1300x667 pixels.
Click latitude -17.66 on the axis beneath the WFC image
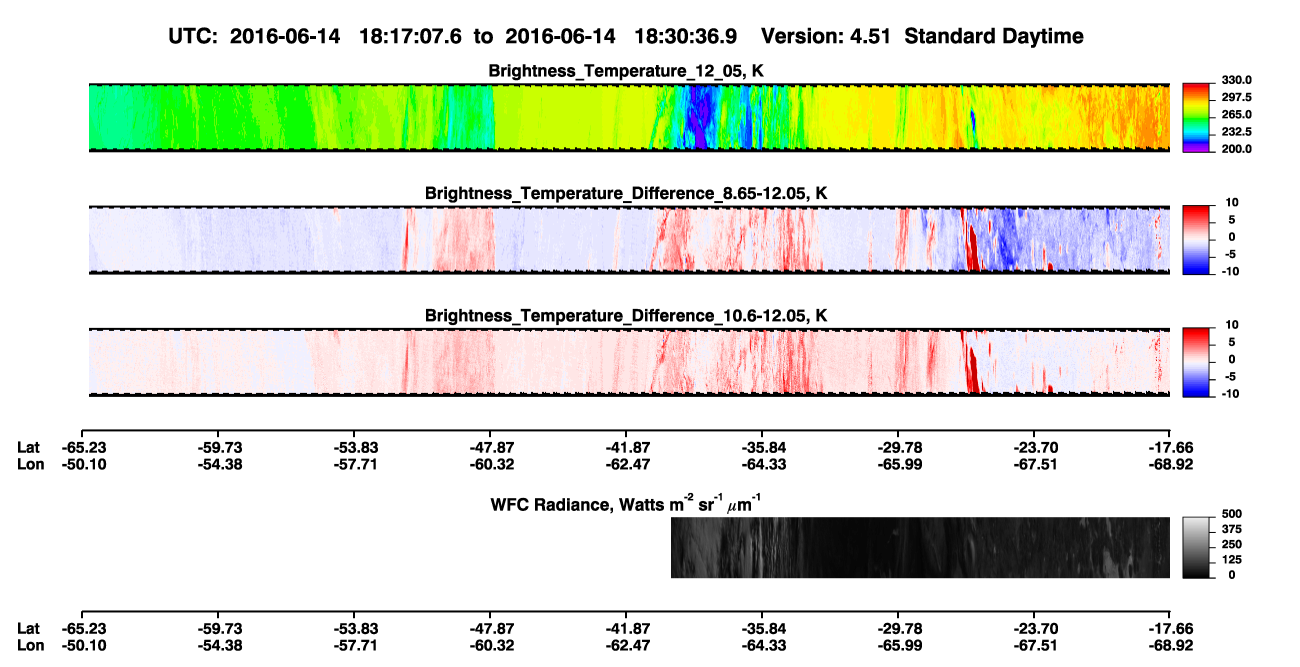pyautogui.click(x=1170, y=628)
